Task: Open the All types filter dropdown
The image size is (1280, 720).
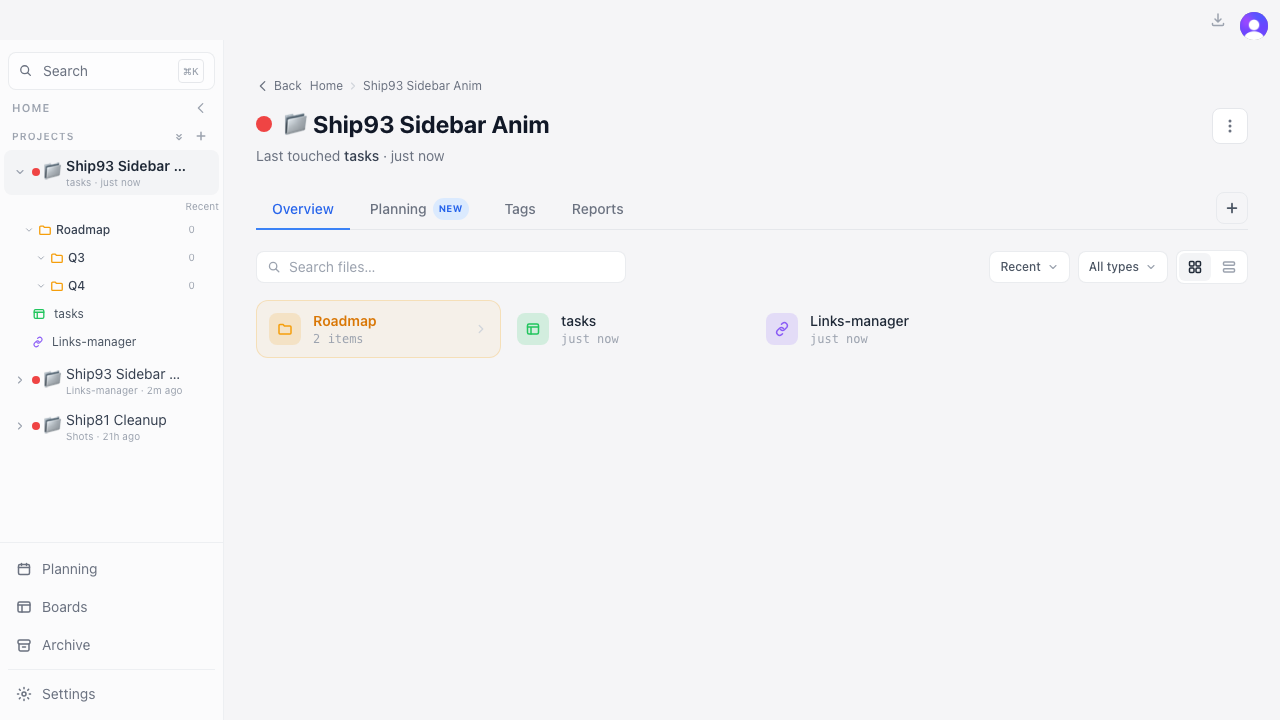Action: coord(1122,267)
